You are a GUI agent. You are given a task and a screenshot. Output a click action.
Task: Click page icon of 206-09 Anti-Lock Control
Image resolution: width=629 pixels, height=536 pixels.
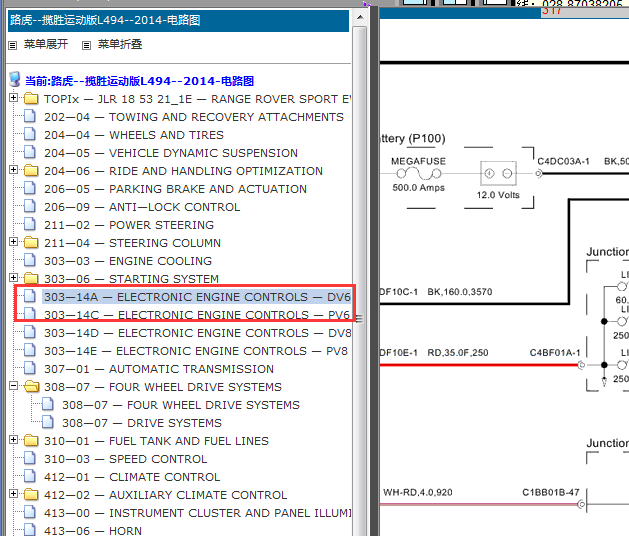click(x=30, y=206)
